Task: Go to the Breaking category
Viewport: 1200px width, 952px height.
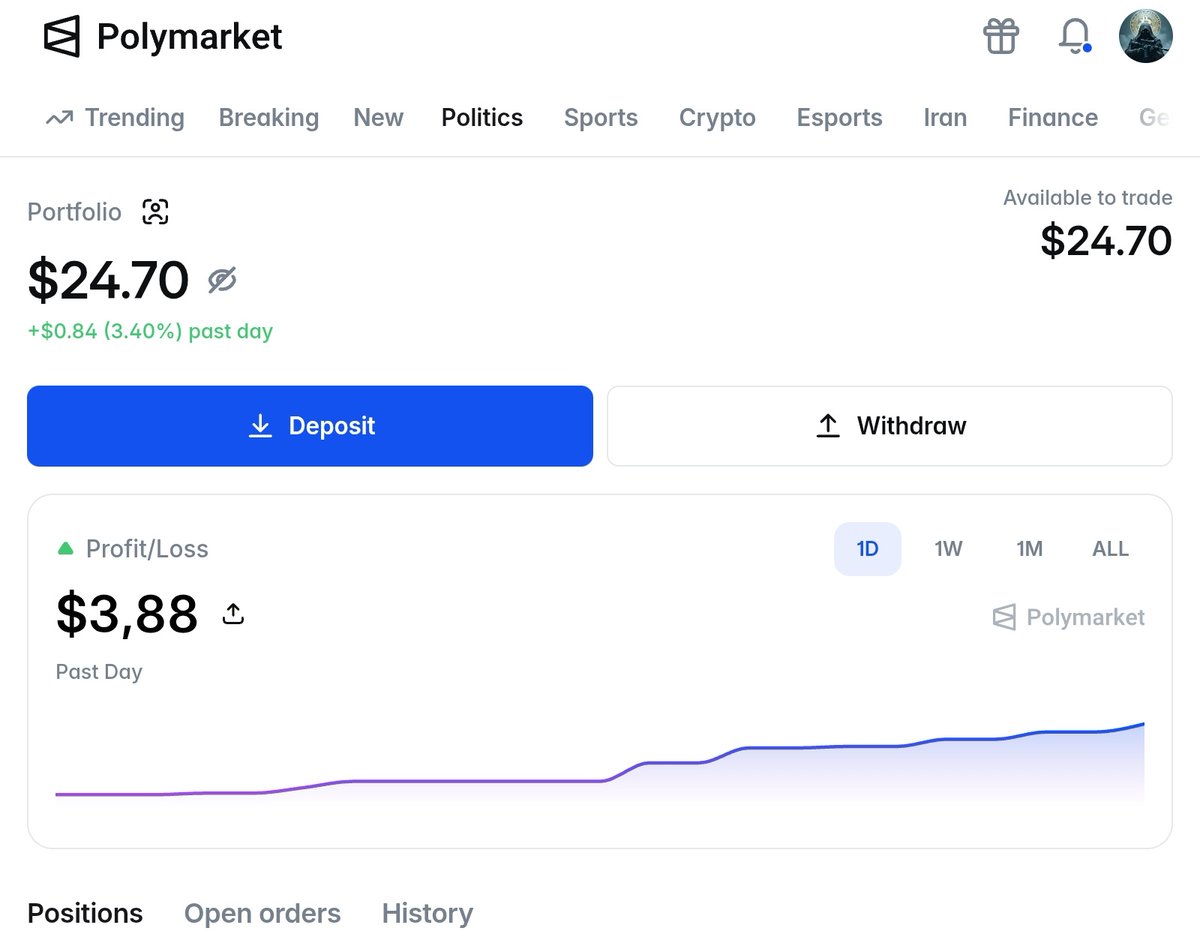Action: point(269,118)
